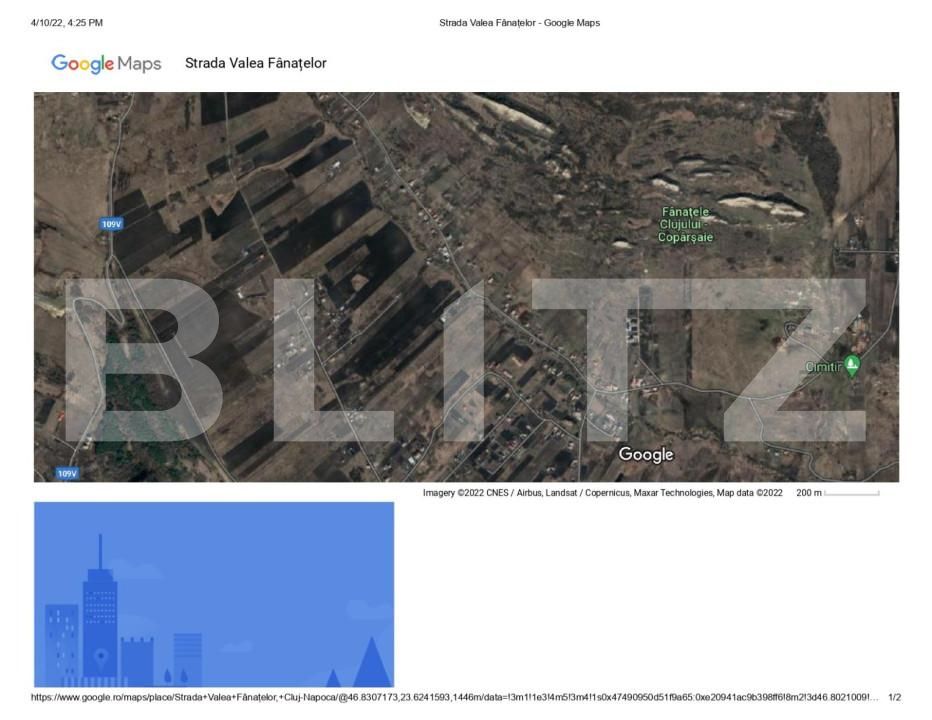Select the Cimitir place label text
The height and width of the screenshot is (720, 932).
[823, 368]
